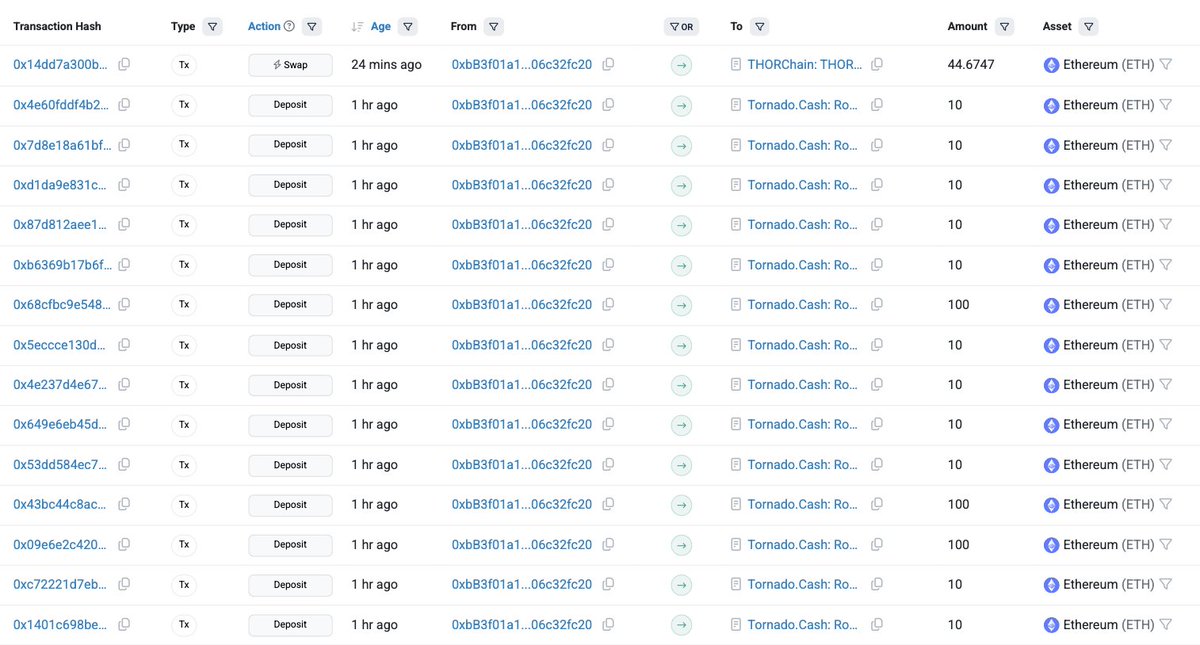Open the Asset column filter dropdown
This screenshot has height=645, width=1200.
click(x=1088, y=27)
